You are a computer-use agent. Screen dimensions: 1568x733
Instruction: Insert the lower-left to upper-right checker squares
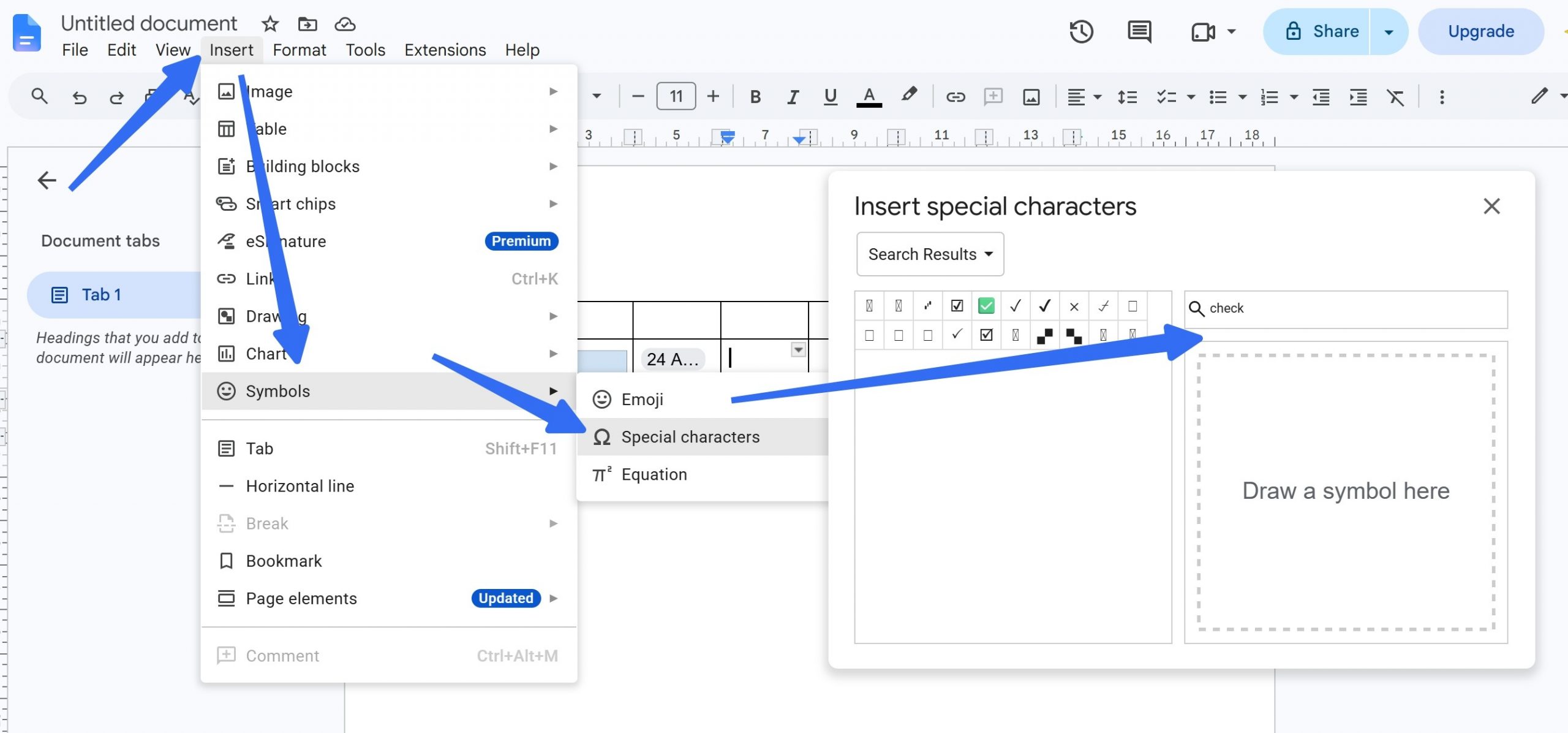click(1045, 335)
